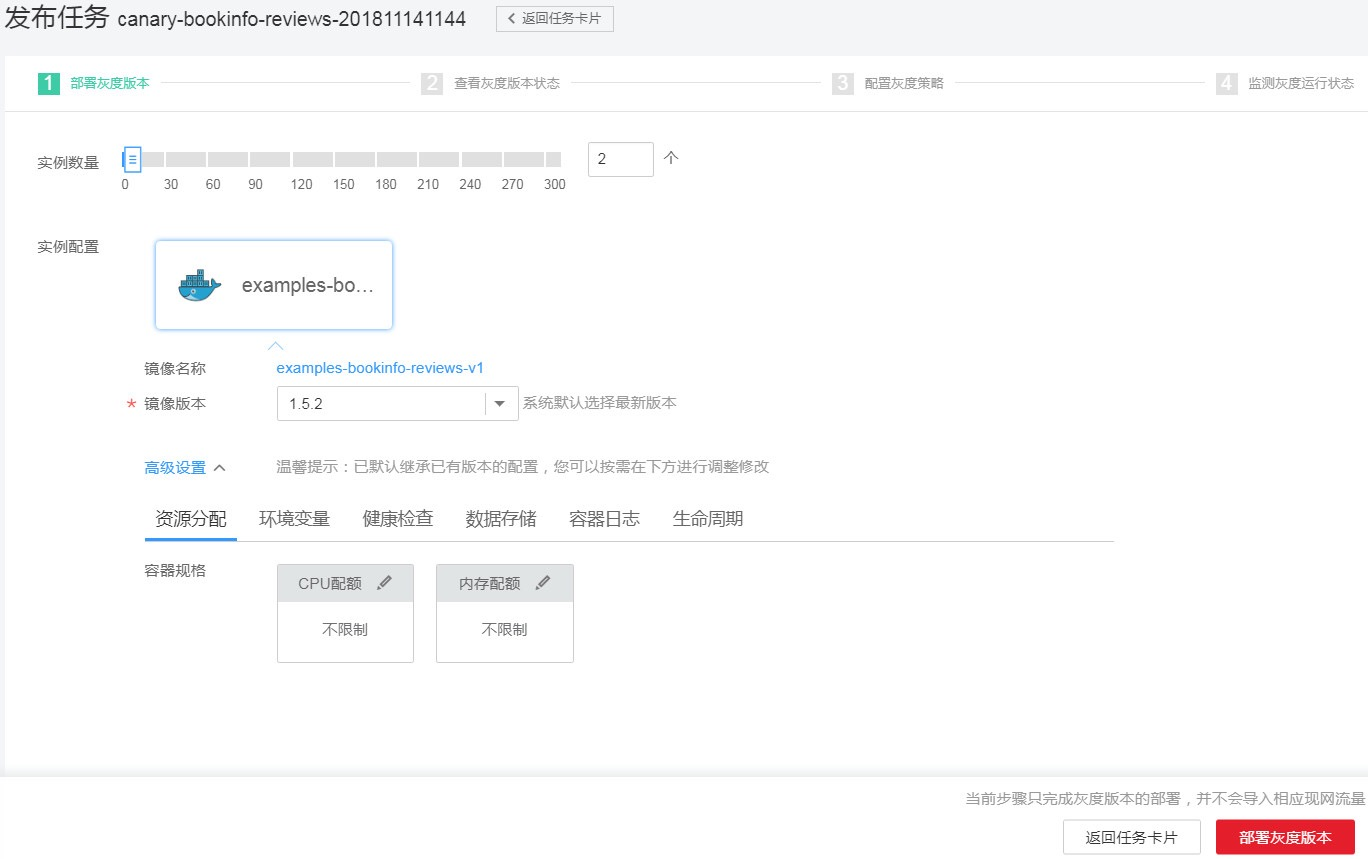Viewport: 1368px width, 859px height.
Task: Select the 生命周期 tab
Action: point(708,518)
